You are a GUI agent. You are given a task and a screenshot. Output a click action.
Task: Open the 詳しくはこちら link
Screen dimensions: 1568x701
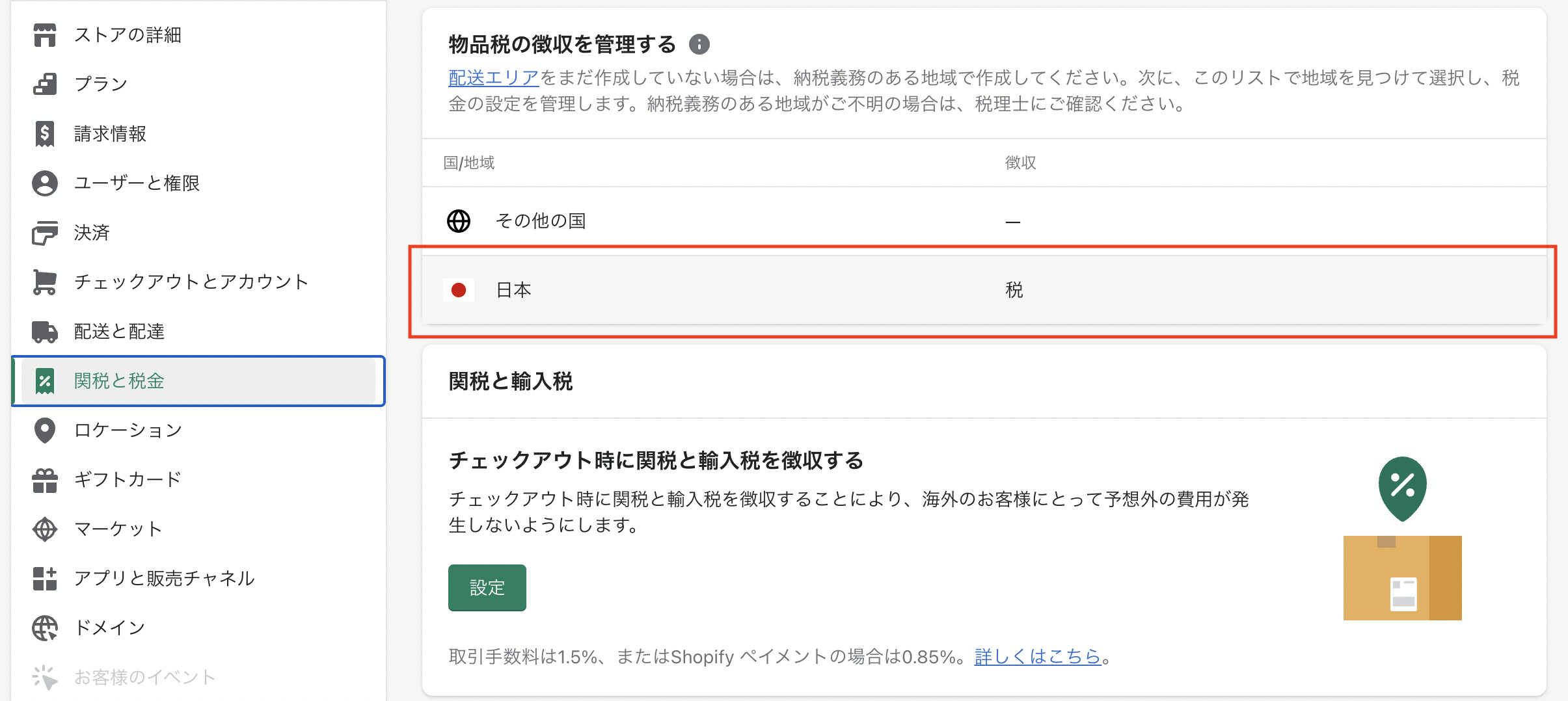(x=1037, y=657)
